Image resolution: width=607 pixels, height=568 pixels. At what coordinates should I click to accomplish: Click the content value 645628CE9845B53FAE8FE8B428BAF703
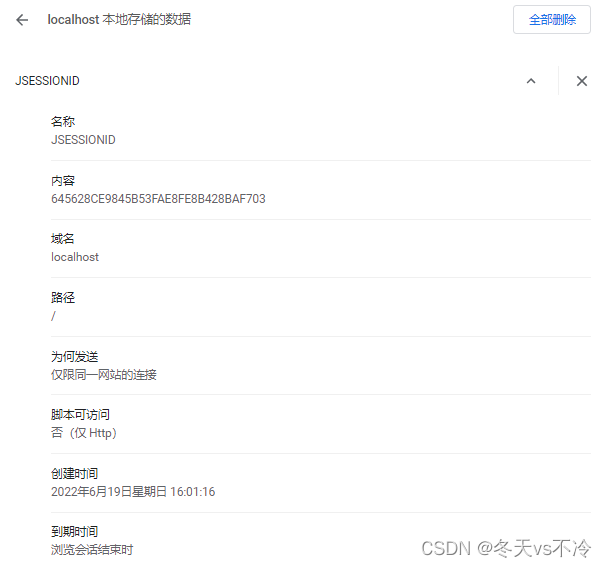(158, 199)
